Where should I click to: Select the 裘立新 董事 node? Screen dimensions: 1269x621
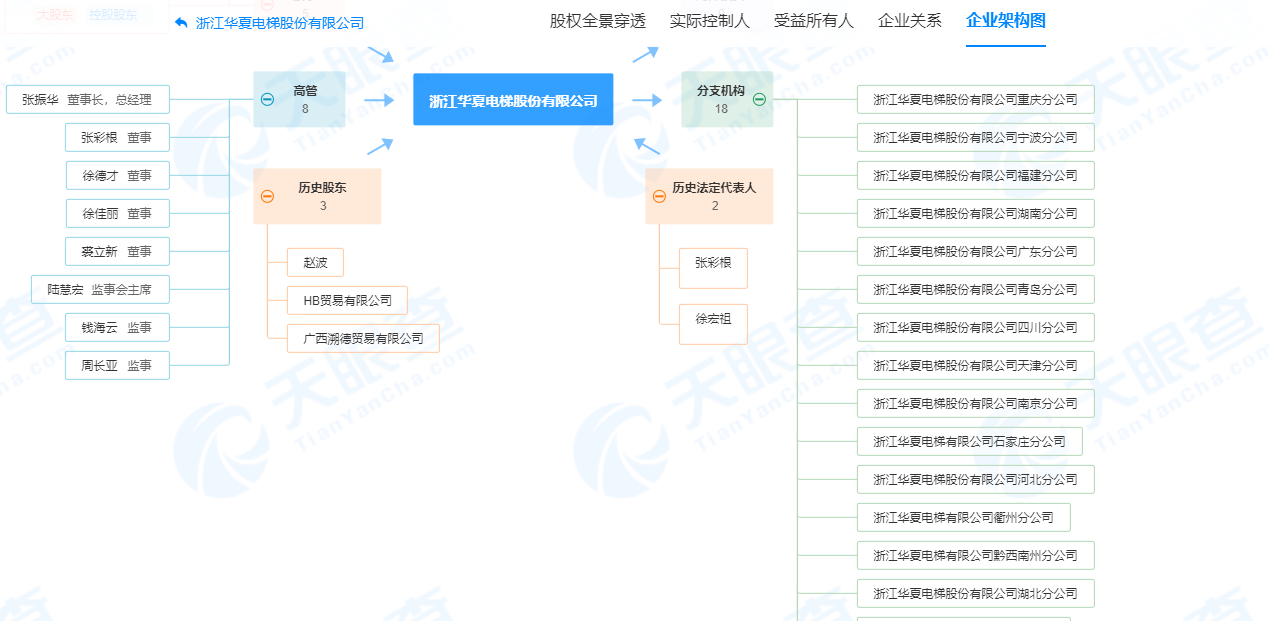click(117, 252)
